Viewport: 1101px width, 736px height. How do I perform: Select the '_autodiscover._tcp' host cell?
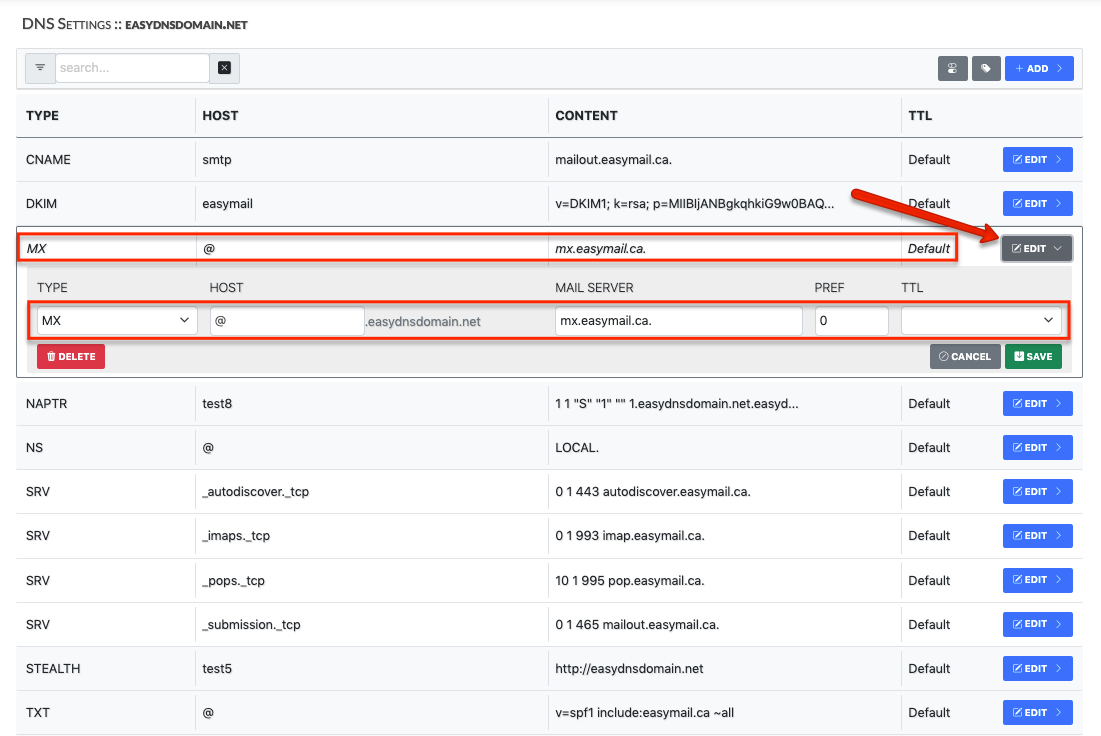256,492
